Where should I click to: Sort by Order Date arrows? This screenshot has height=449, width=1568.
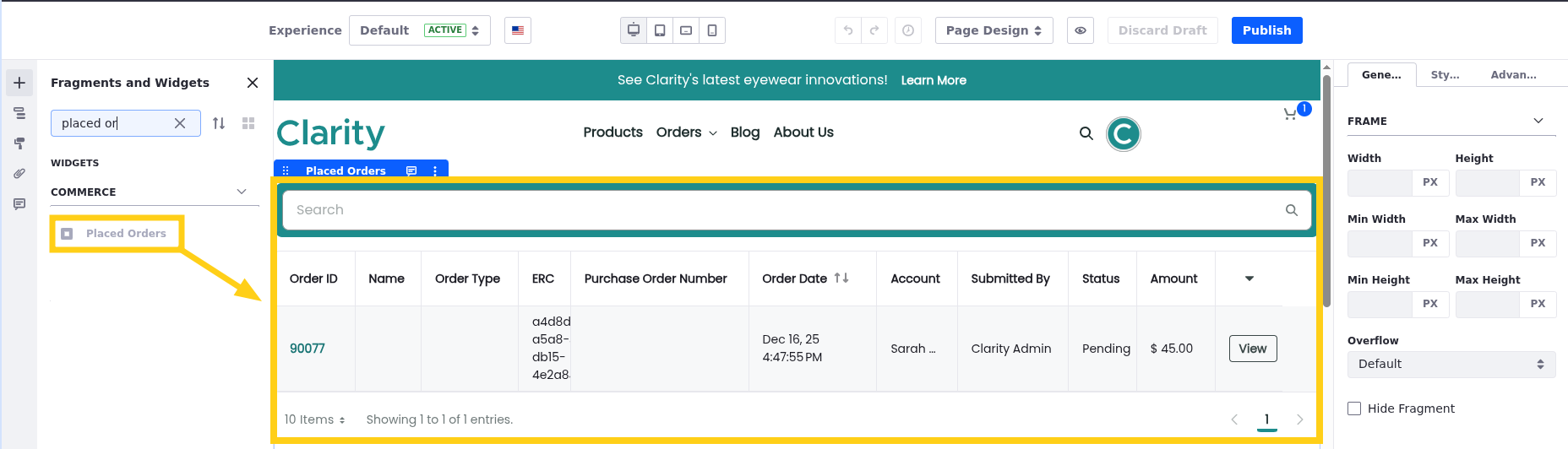coord(841,278)
